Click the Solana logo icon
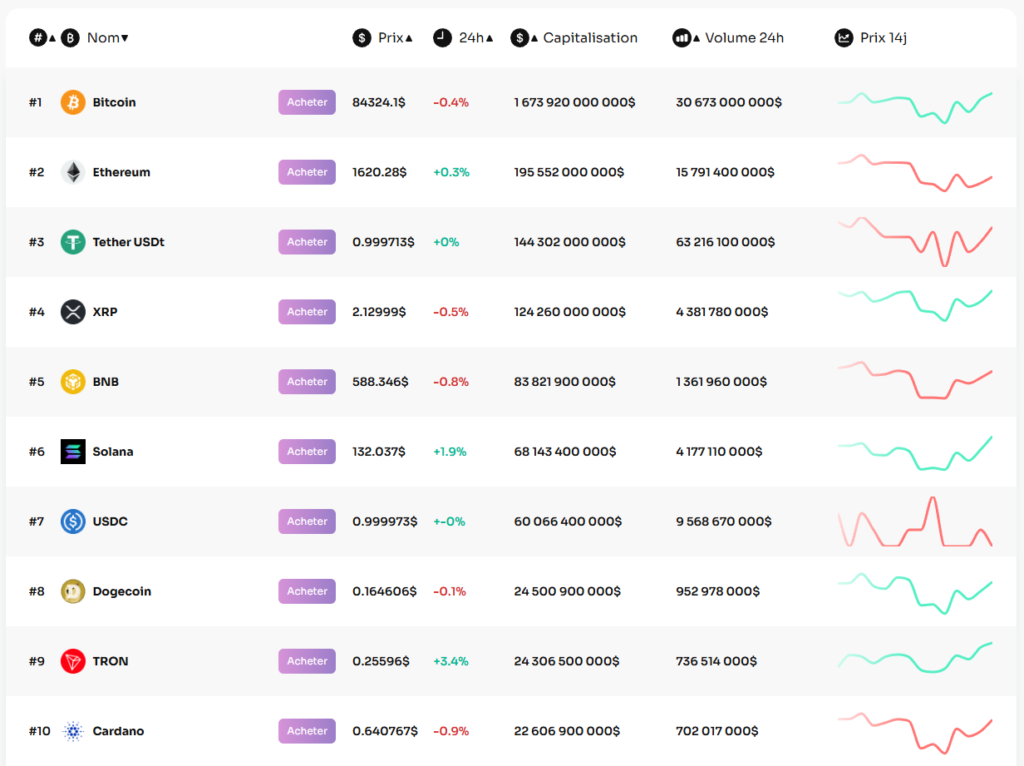Image resolution: width=1024 pixels, height=766 pixels. point(73,452)
